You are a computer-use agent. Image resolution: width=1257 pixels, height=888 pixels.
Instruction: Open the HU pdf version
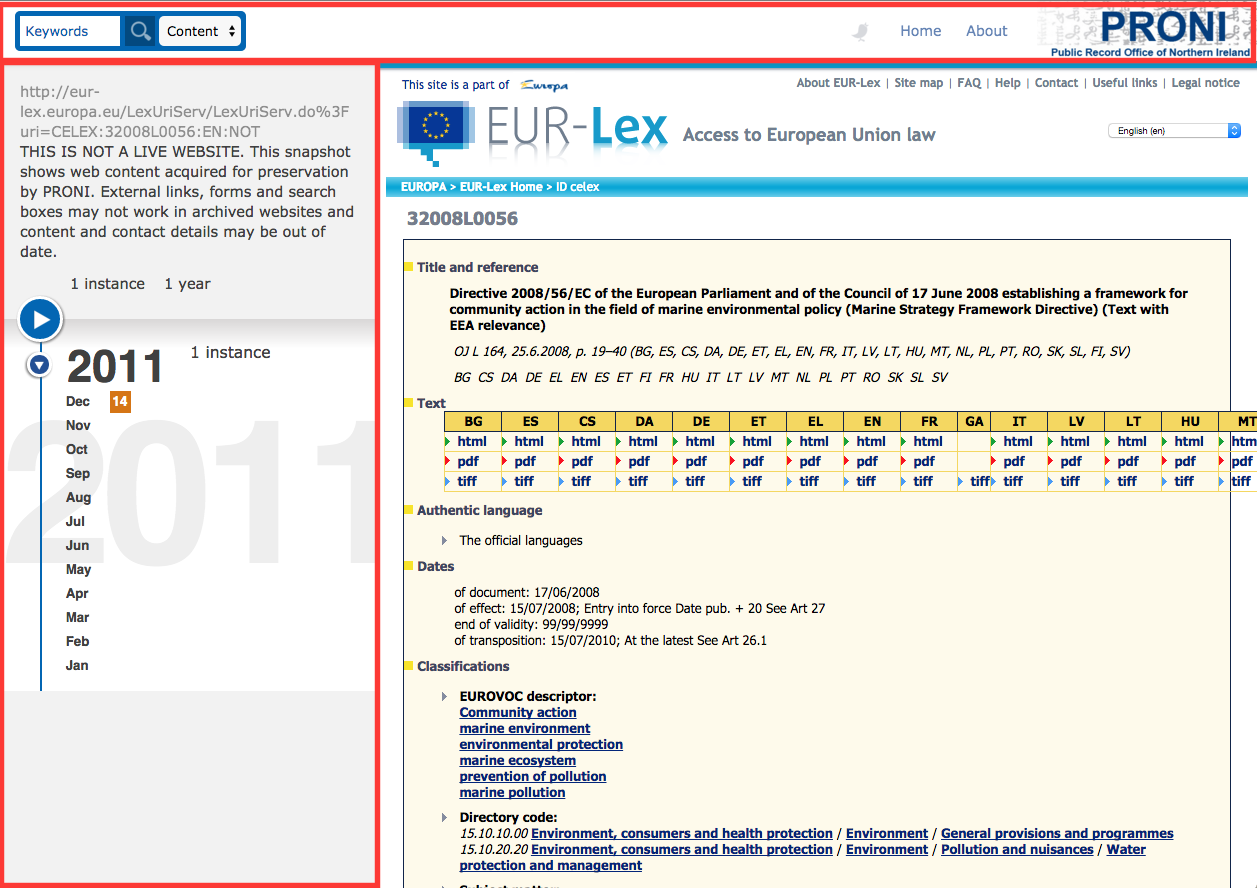(x=1185, y=461)
